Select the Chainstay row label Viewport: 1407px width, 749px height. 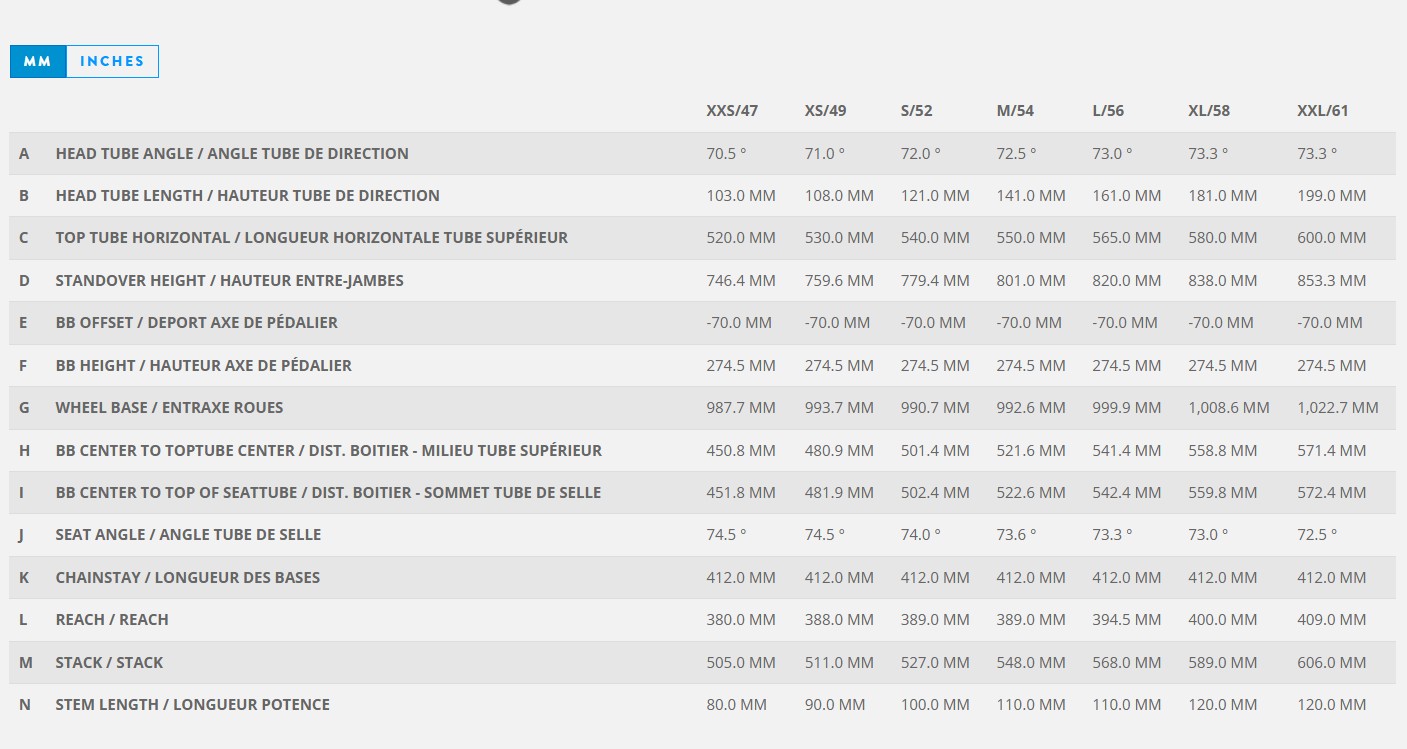pyautogui.click(x=188, y=578)
